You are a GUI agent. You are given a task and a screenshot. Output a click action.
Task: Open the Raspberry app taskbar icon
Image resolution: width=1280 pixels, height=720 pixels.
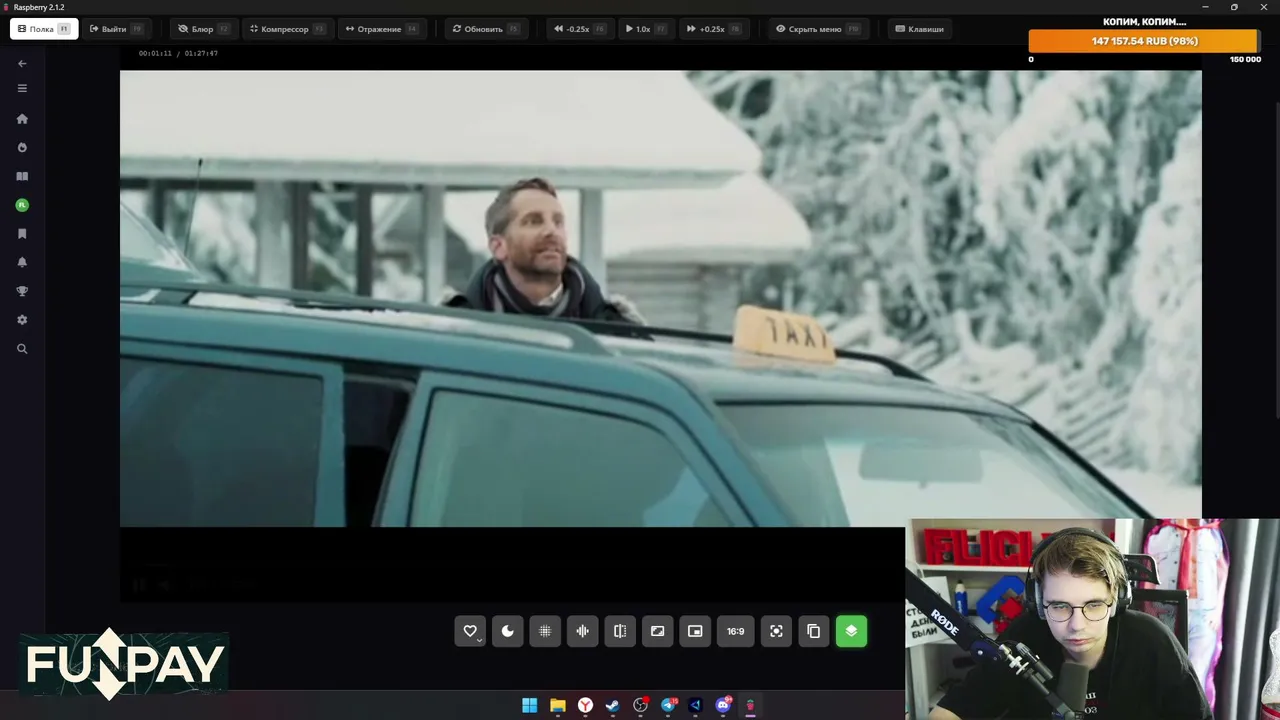[750, 705]
